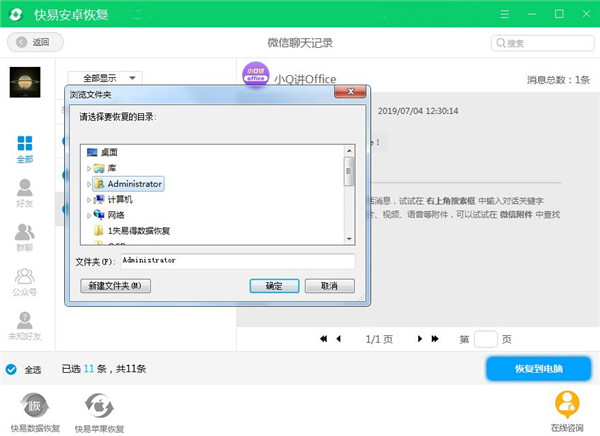This screenshot has height=436, width=600.
Task: Launch 快易数据恢复 from bottom bar
Action: pos(35,406)
